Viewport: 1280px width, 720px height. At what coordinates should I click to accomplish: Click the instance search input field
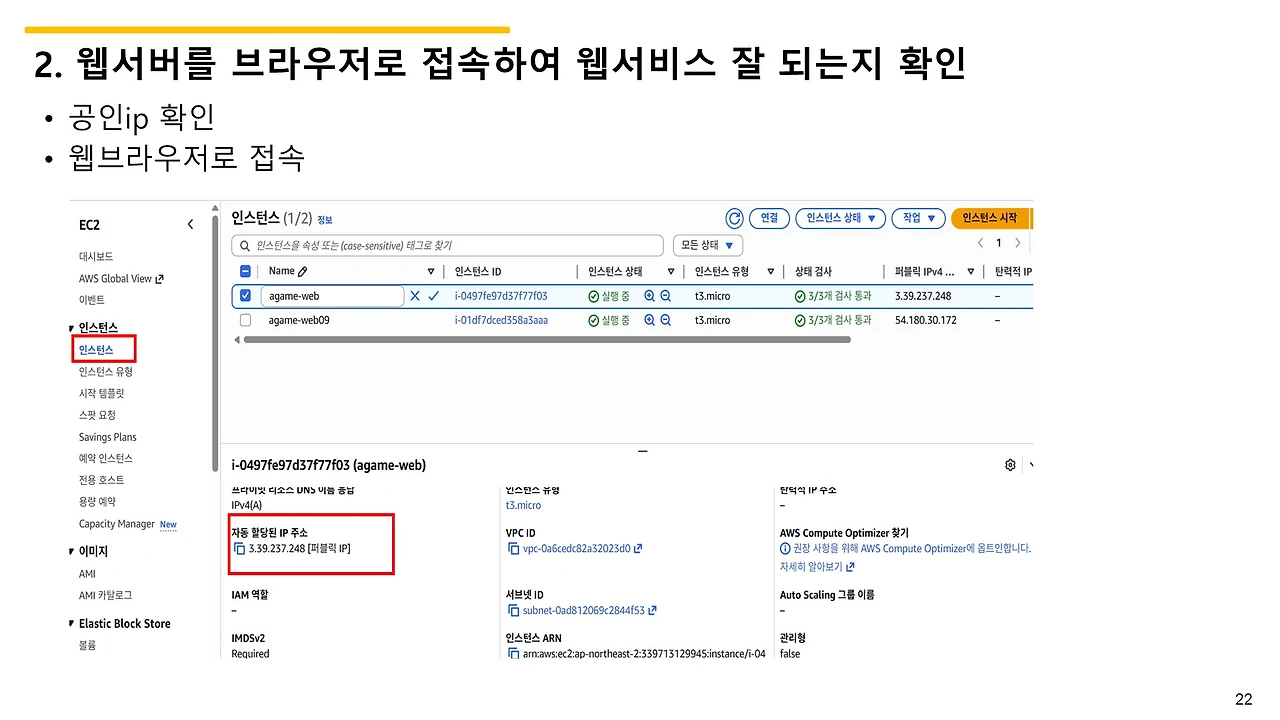coord(446,245)
